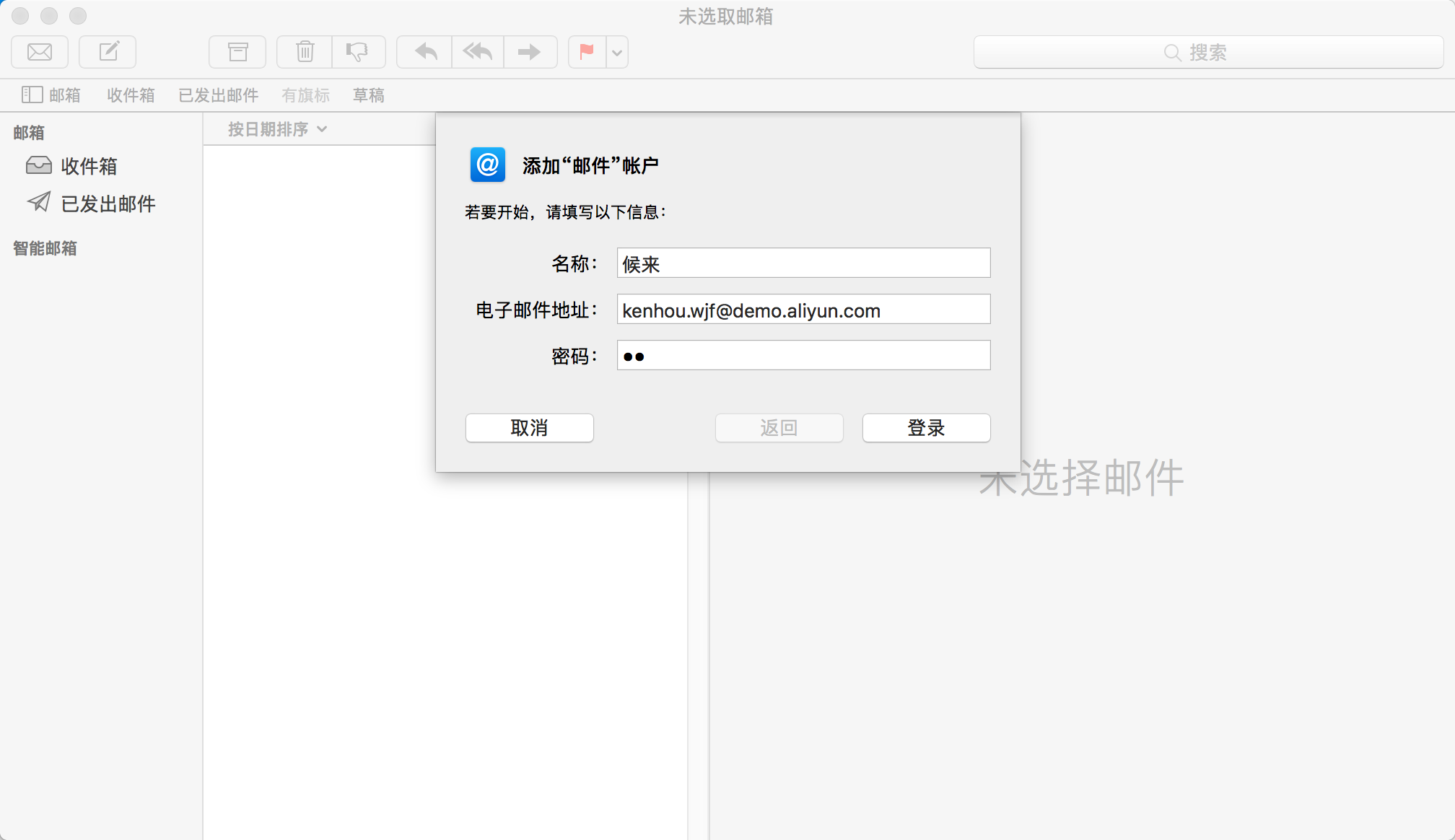Click the email address input field
1455x840 pixels.
(803, 310)
